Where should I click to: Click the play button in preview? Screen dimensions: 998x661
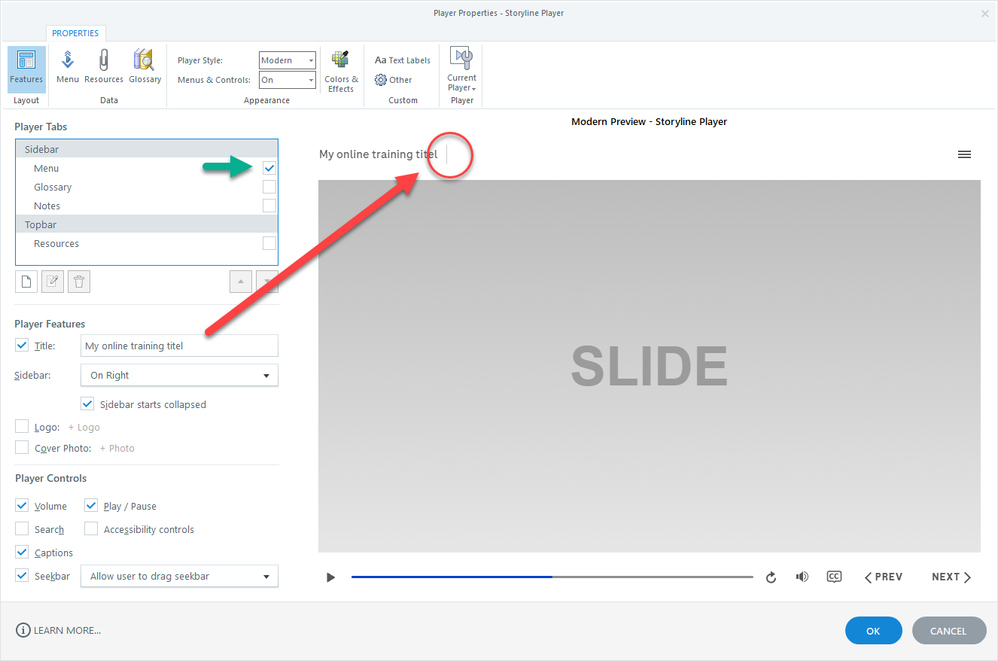(330, 577)
